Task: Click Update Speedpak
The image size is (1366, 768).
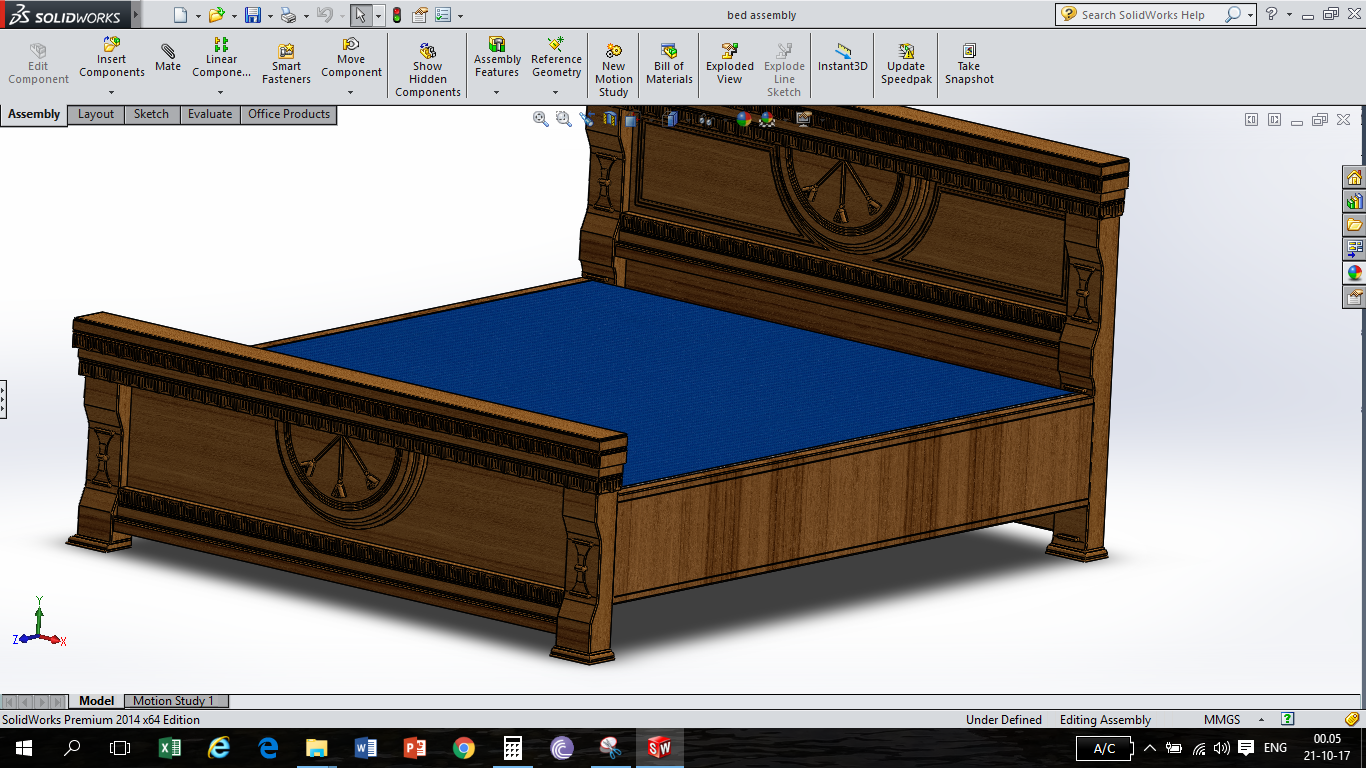Action: [906, 65]
